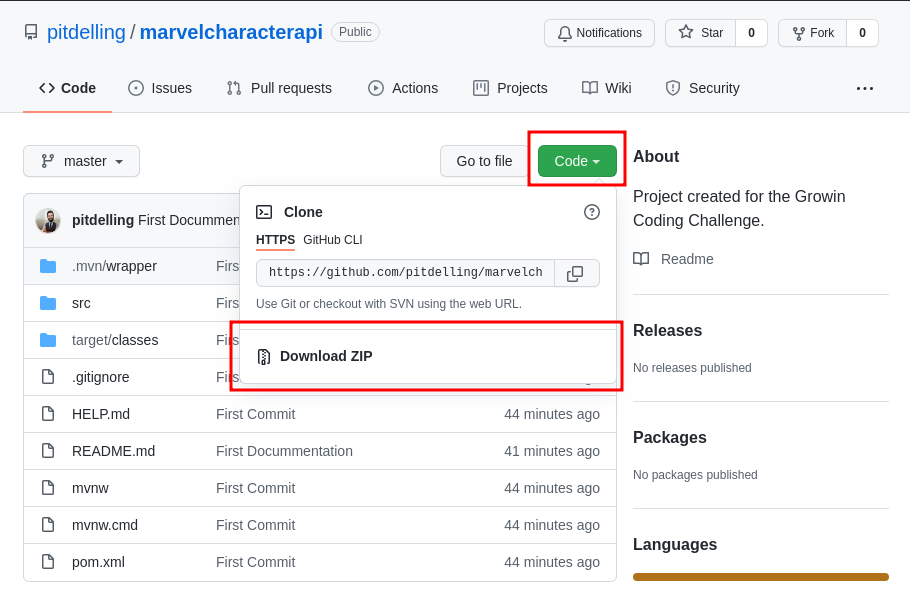Click the target/classes folder icon
Viewport: 910px width, 592px height.
(x=48, y=340)
